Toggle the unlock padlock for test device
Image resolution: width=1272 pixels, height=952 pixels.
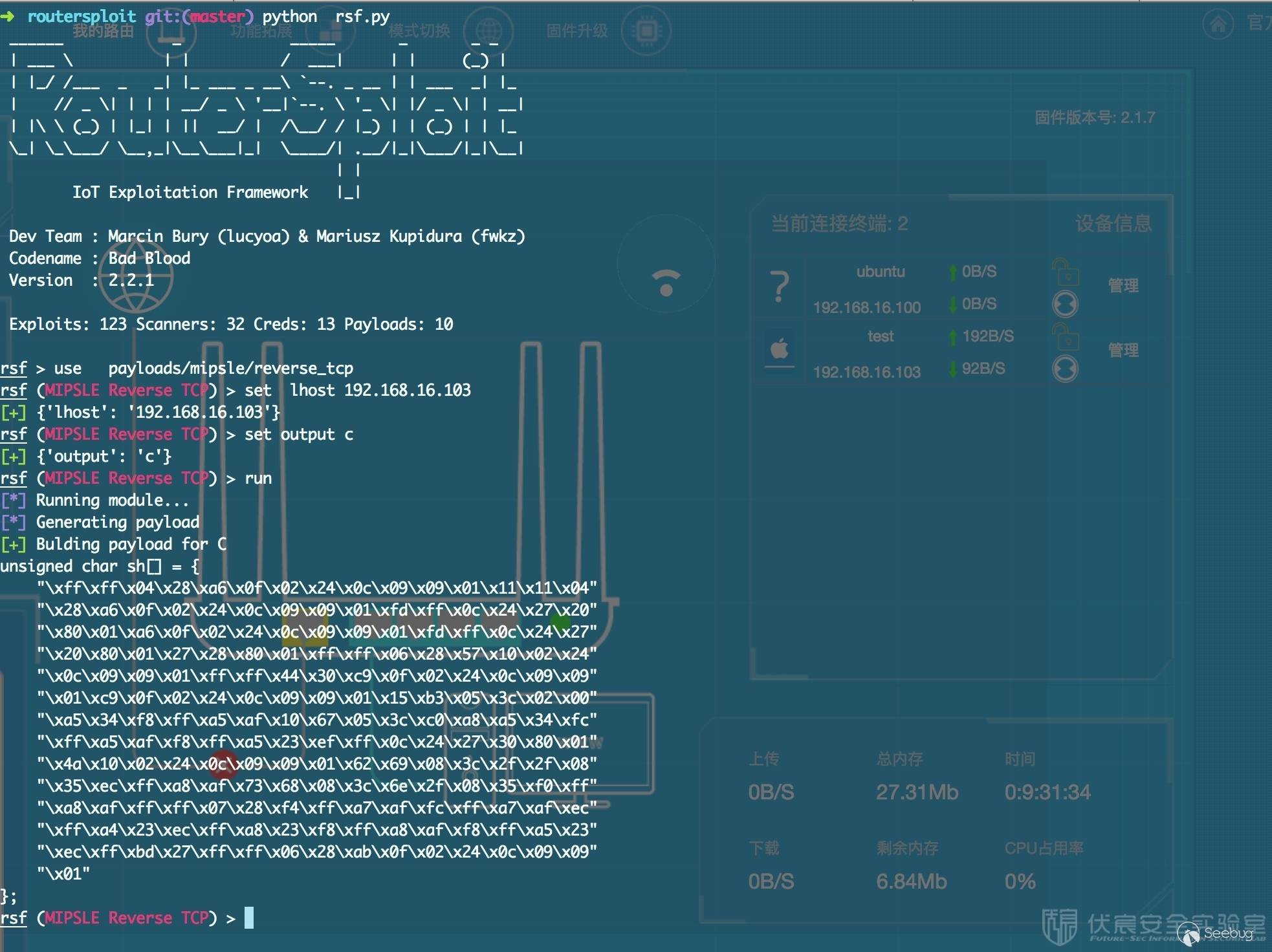(1065, 336)
